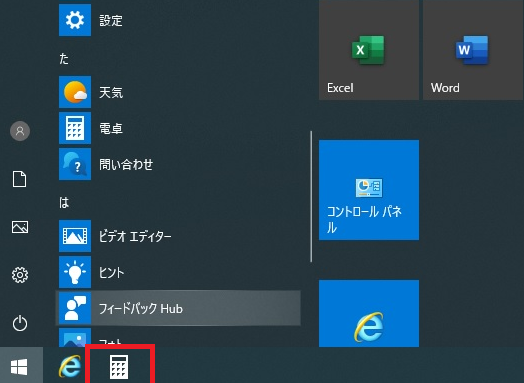Open the 問い合わせ help app icon
This screenshot has height=383, width=524.
click(75, 164)
